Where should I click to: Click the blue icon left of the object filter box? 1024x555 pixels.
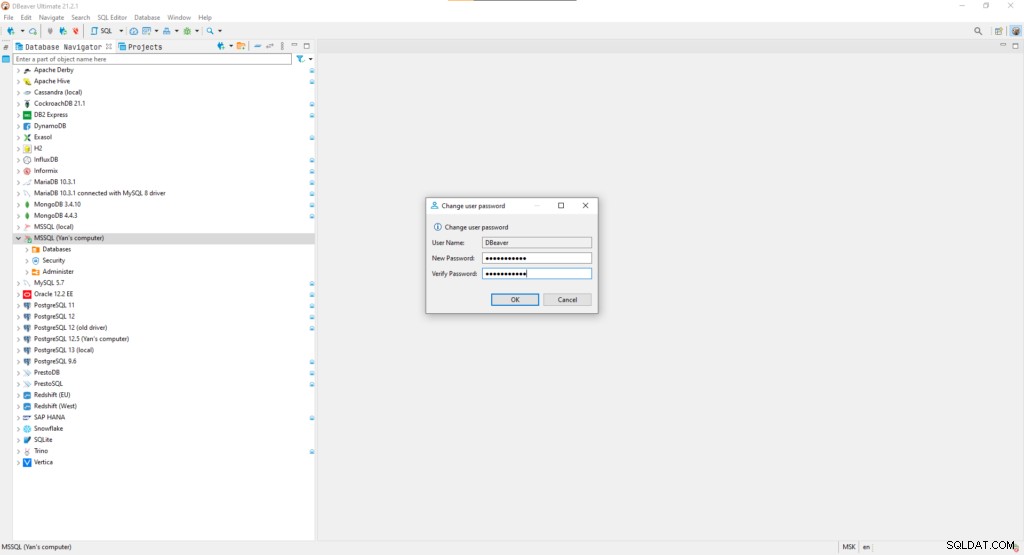tap(6, 59)
